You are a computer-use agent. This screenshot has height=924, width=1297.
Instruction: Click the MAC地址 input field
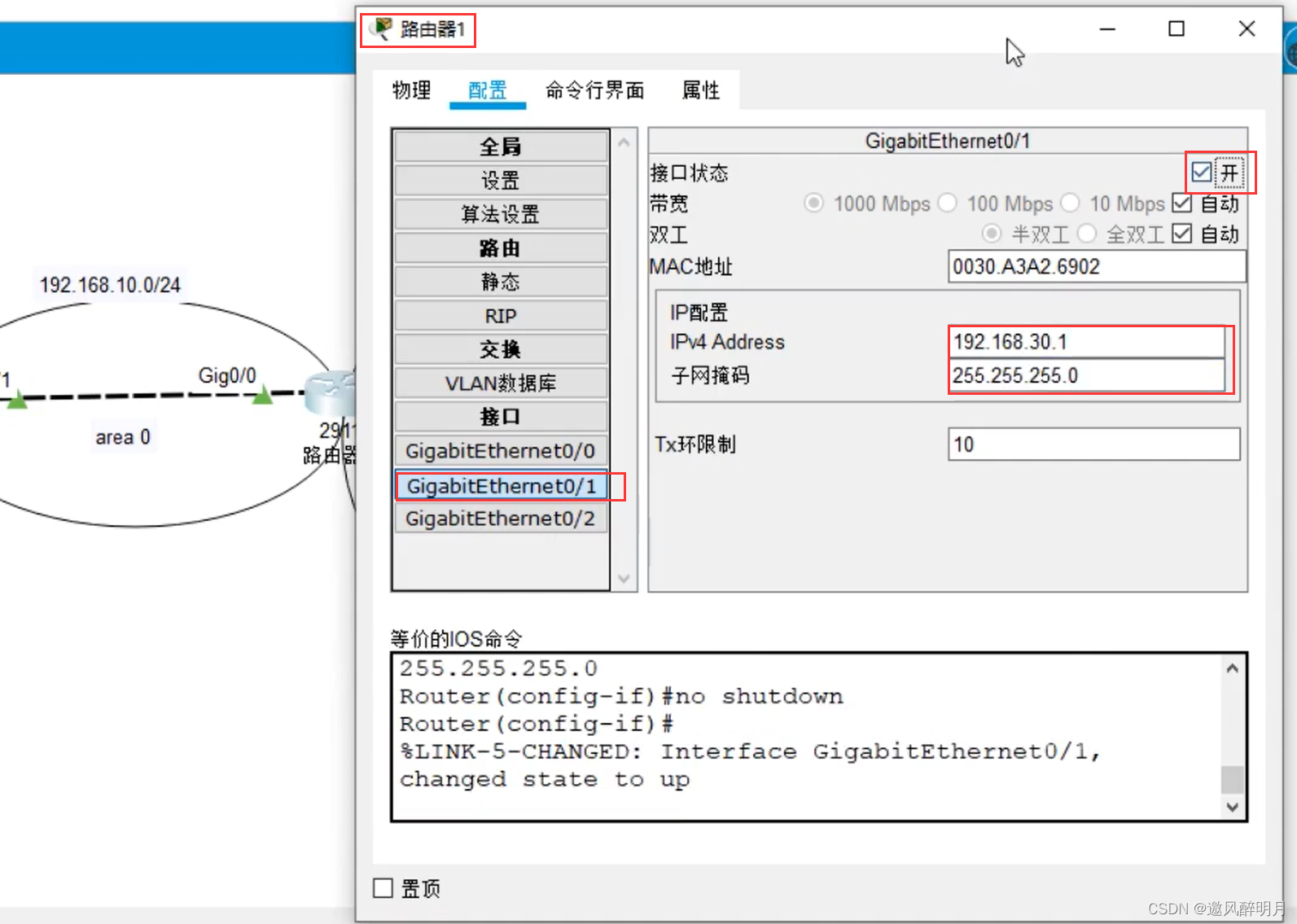point(1097,266)
